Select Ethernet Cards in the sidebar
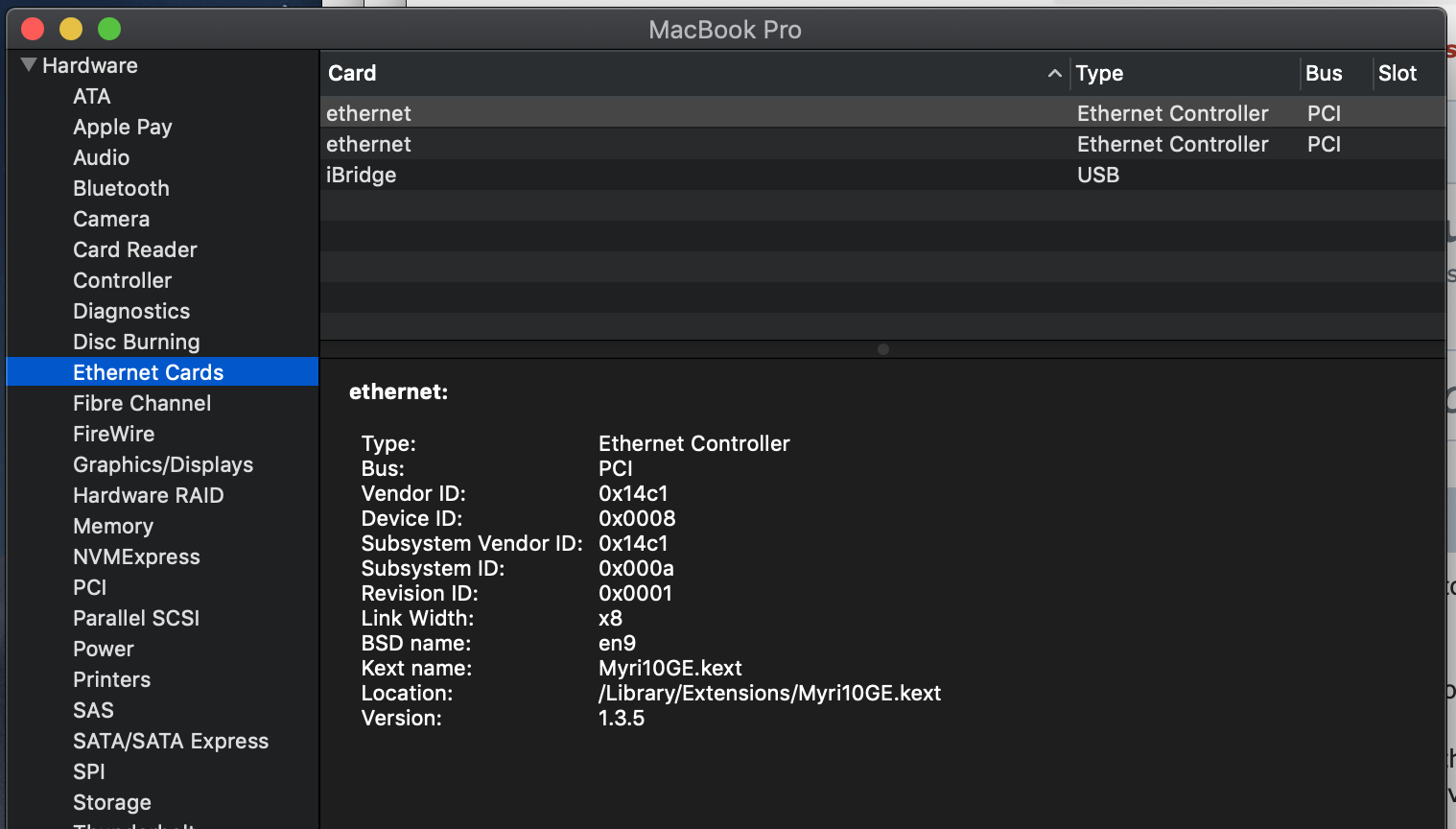 tap(162, 372)
